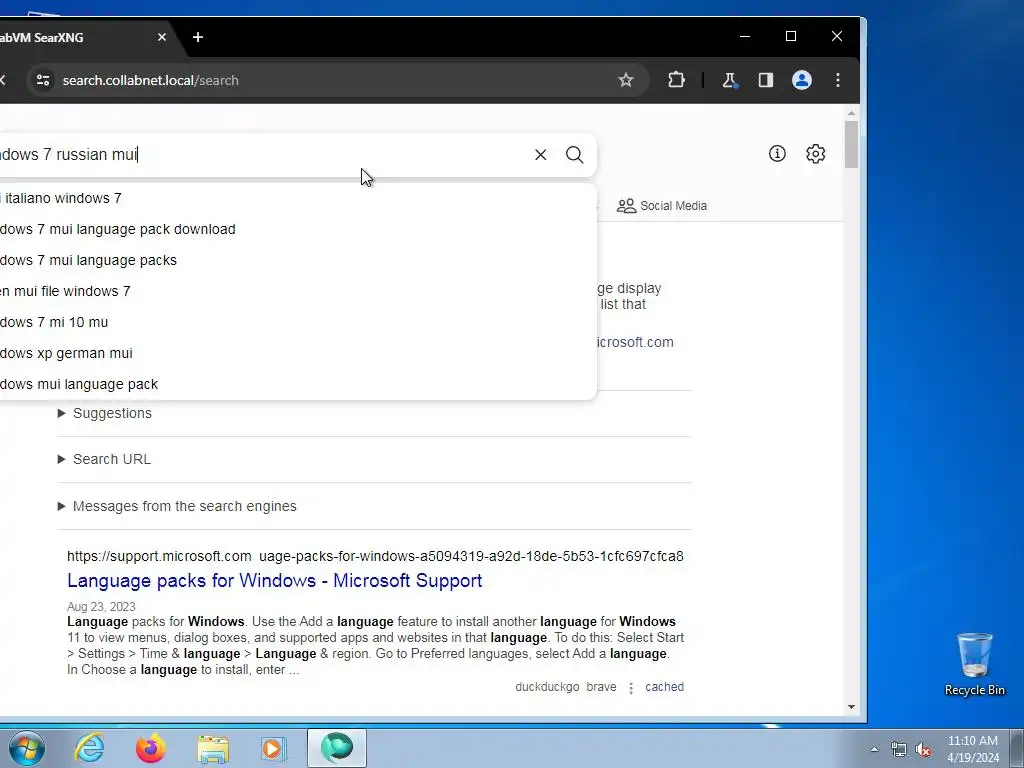Open the support.microsoft.com result URL

[x=375, y=556]
